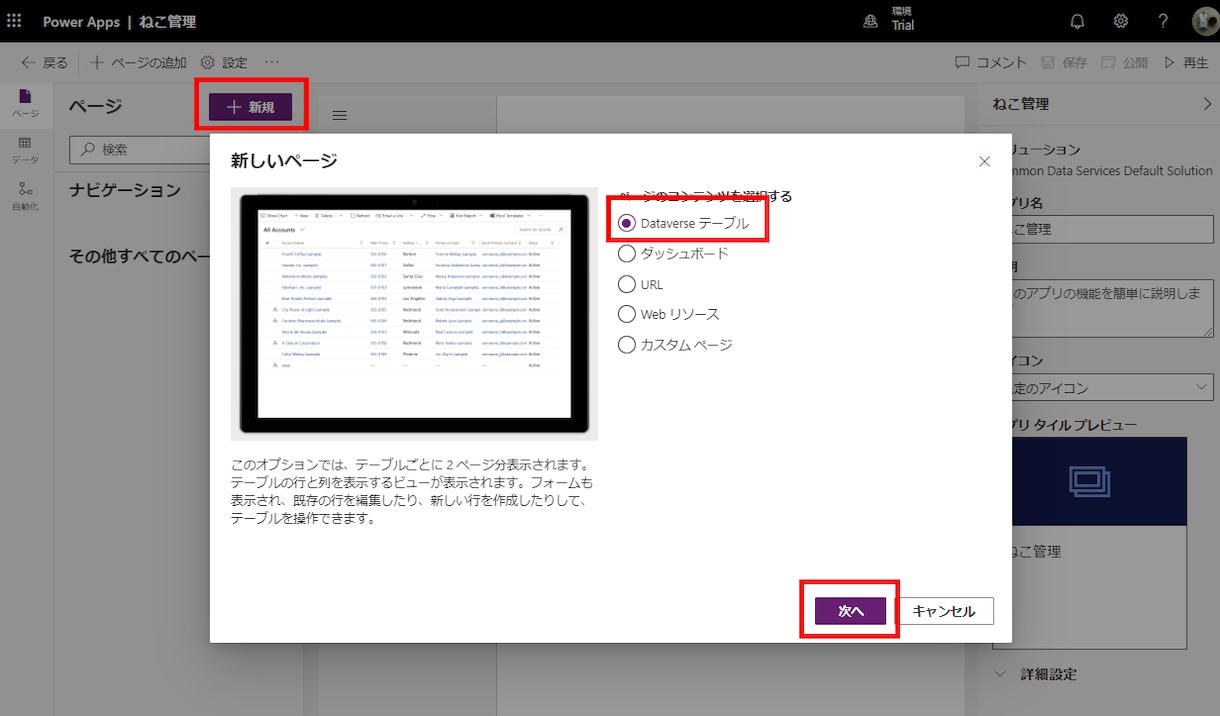Viewport: 1220px width, 716px height.
Task: Open the help question mark
Action: 1163,21
